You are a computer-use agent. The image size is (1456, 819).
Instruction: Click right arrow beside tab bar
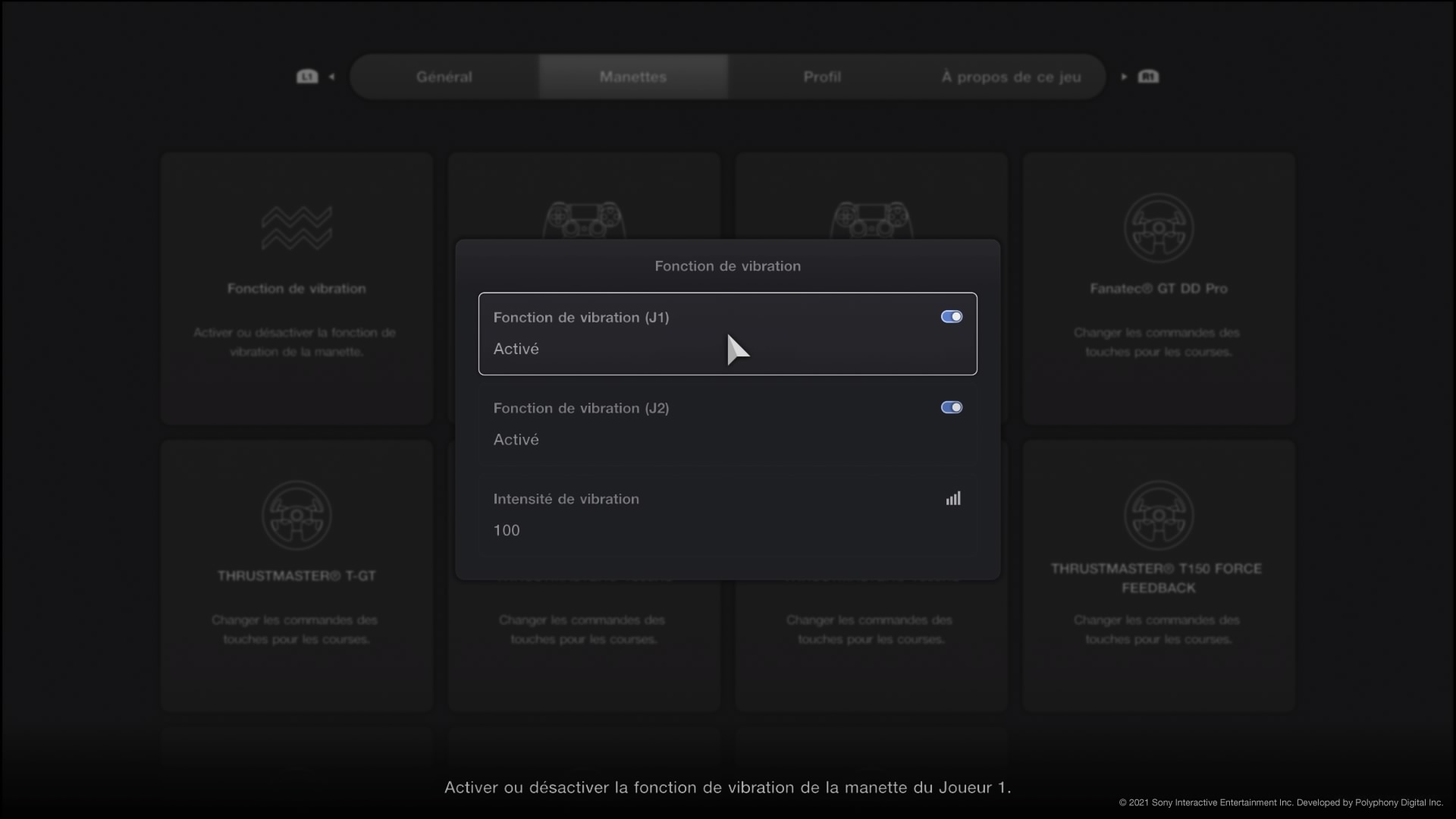(x=1124, y=77)
